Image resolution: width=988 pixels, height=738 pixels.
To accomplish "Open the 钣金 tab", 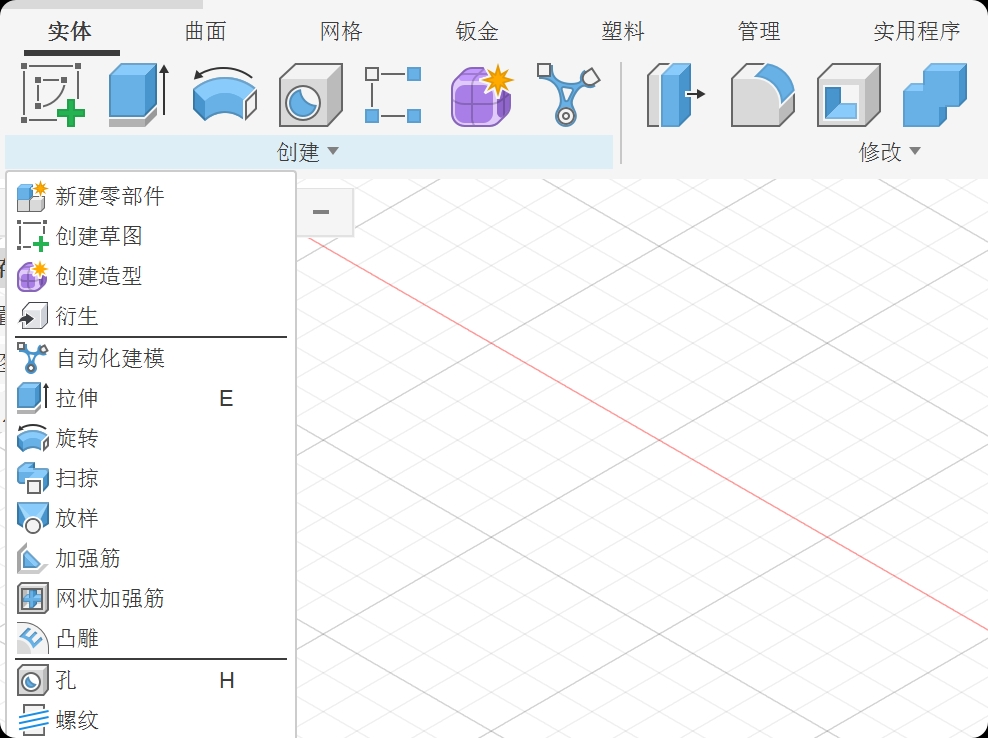I will coord(477,31).
